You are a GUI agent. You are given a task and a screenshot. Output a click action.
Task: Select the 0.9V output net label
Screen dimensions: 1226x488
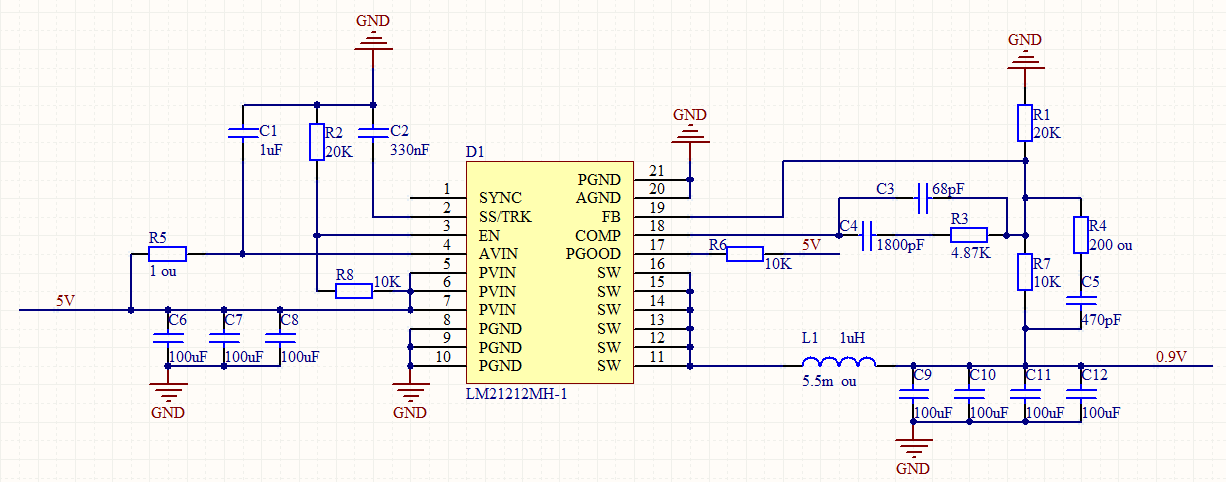[1171, 356]
